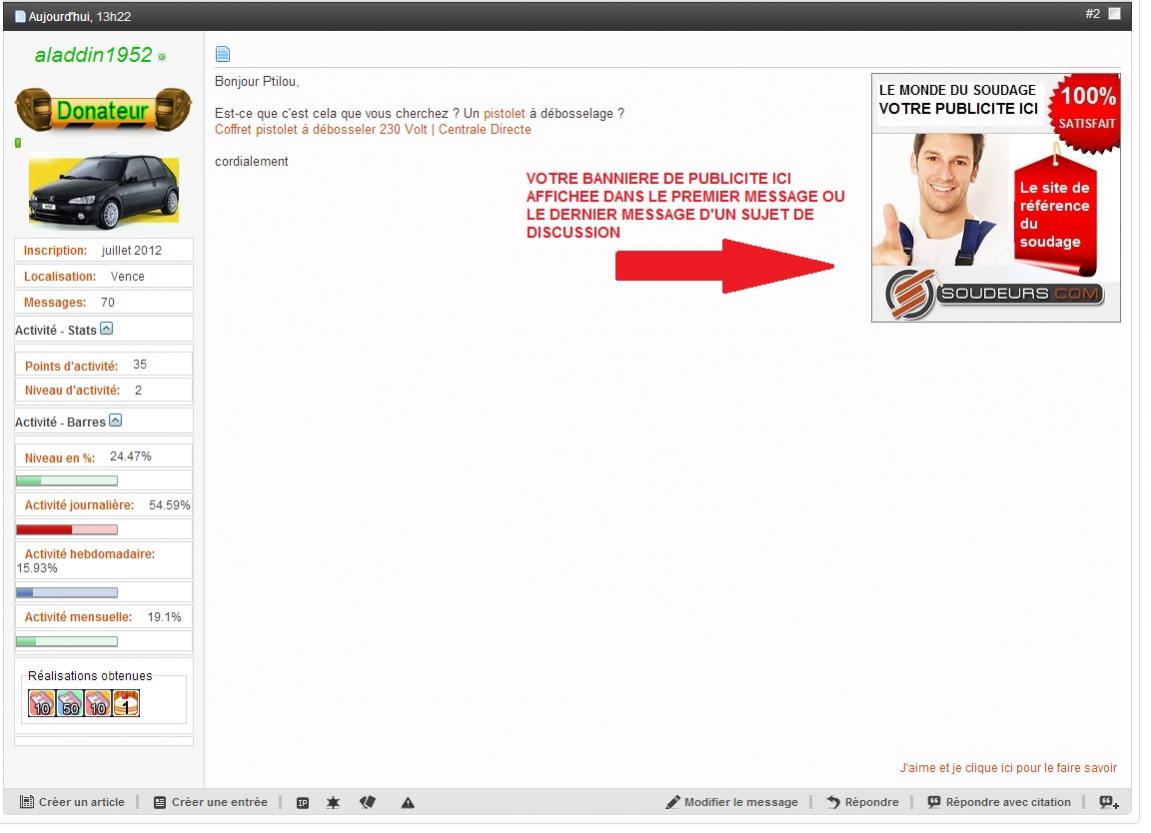The width and height of the screenshot is (1151, 833).
Task: Click the star-shaped icon in the post footer
Action: coord(332,802)
